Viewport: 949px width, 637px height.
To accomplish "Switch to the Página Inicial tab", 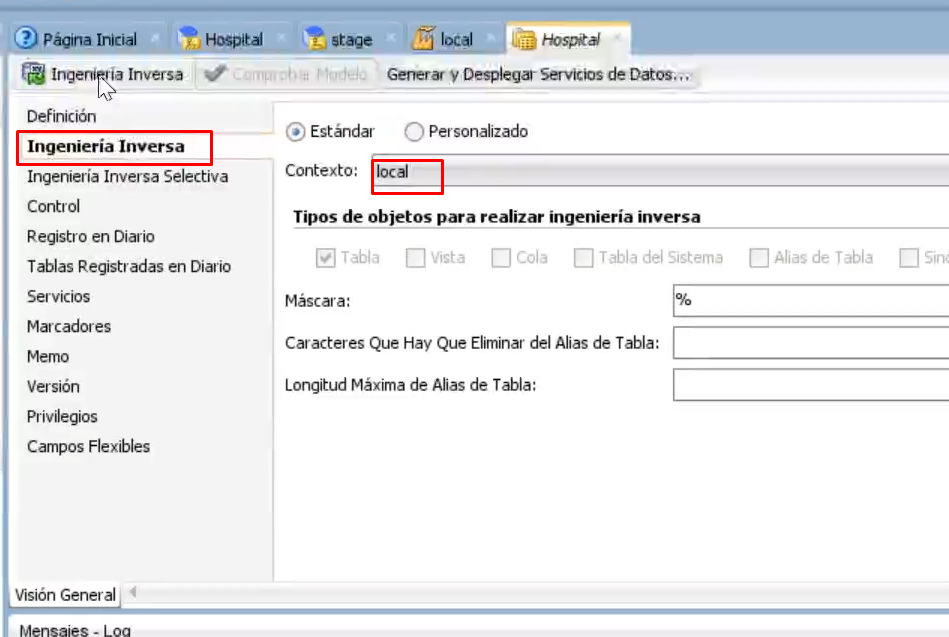I will [x=88, y=39].
